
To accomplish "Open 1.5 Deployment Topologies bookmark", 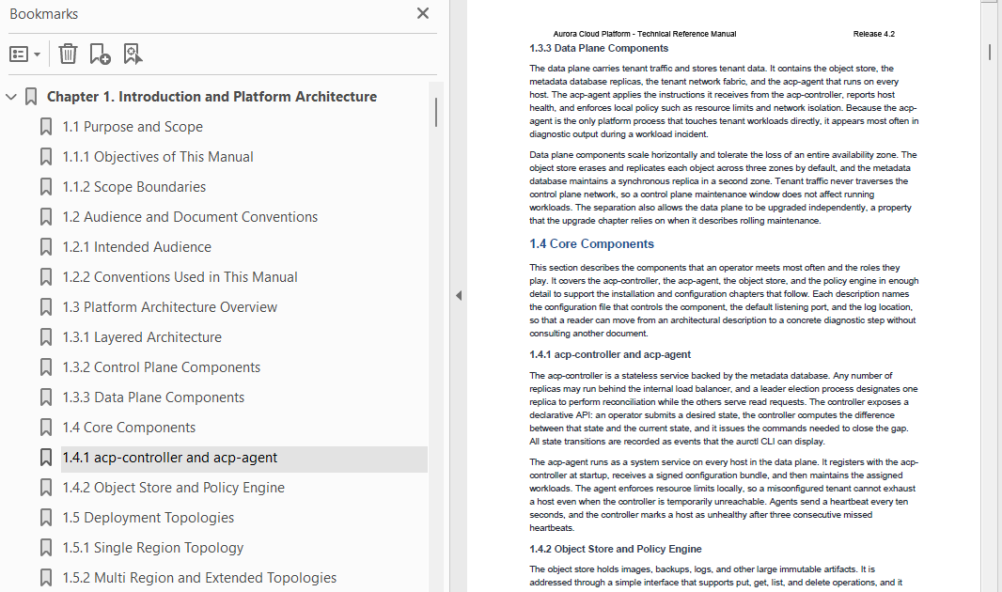I will [148, 518].
